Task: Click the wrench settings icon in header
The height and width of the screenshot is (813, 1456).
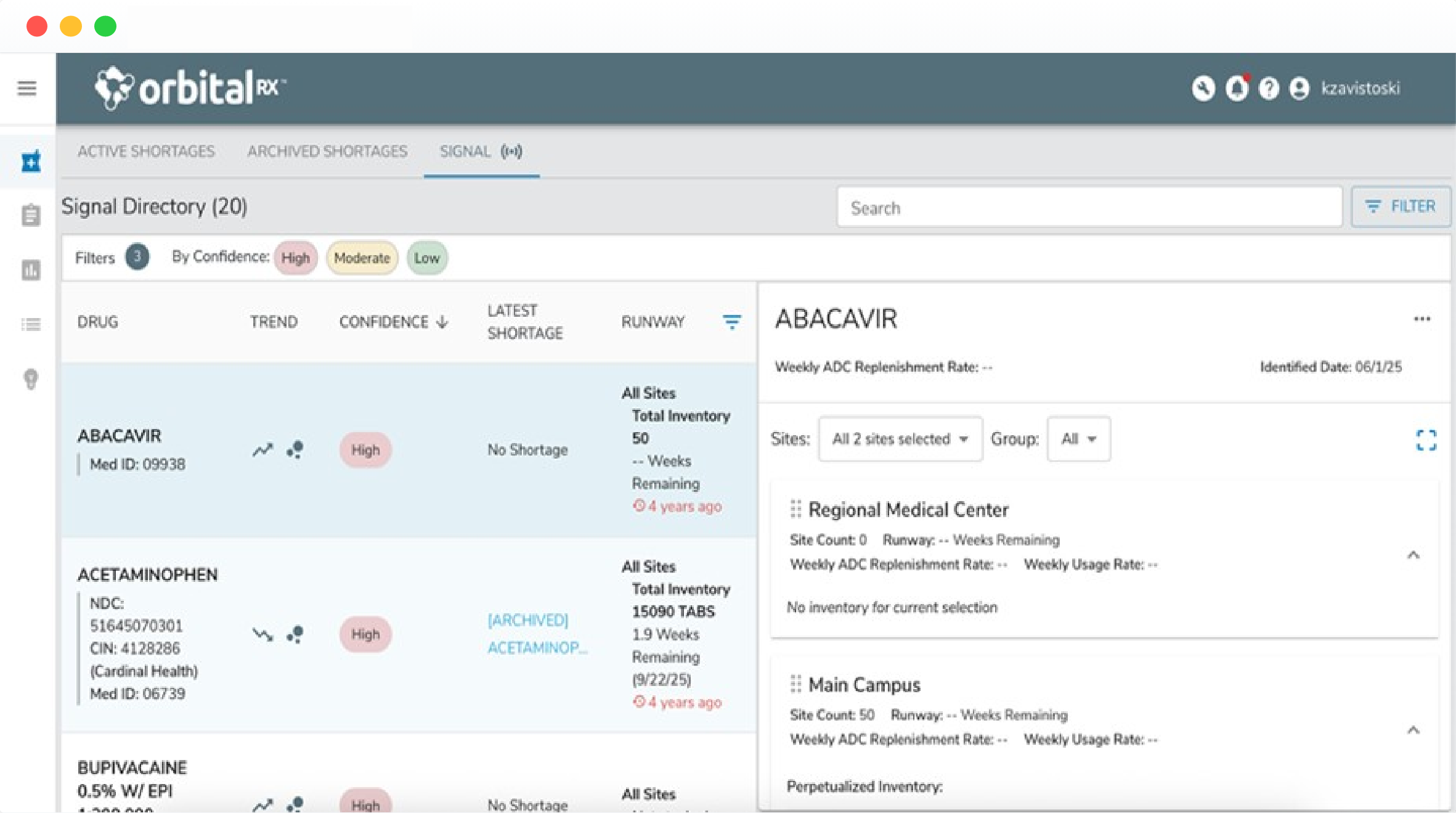Action: tap(1203, 89)
